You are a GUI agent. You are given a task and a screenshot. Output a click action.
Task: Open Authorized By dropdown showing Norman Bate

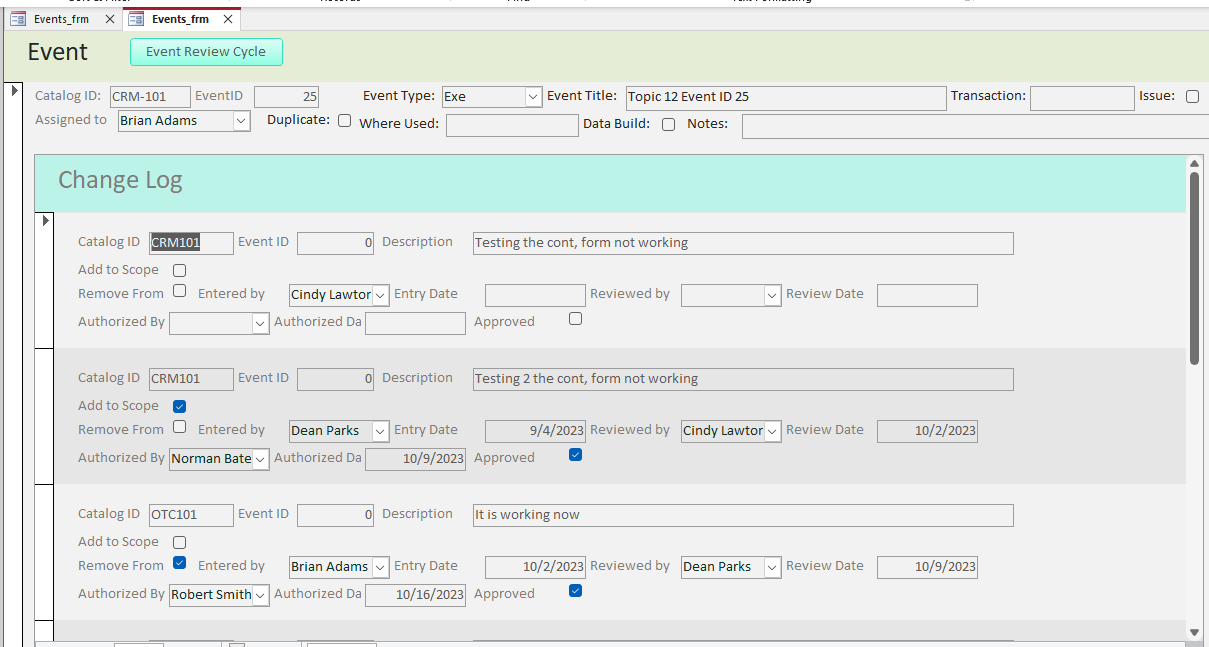[260, 459]
